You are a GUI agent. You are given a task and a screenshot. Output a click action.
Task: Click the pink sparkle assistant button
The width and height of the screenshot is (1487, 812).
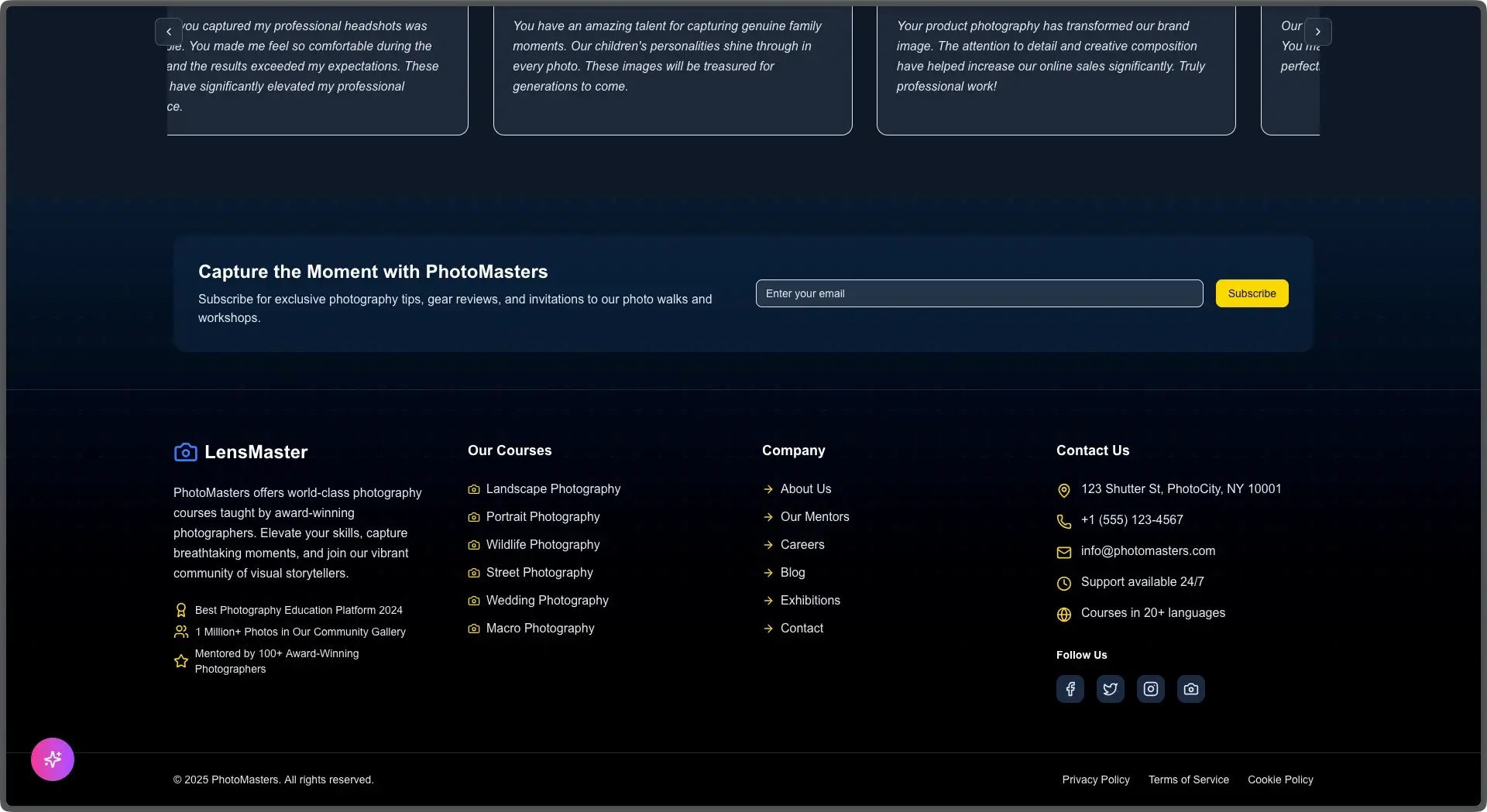pyautogui.click(x=53, y=759)
